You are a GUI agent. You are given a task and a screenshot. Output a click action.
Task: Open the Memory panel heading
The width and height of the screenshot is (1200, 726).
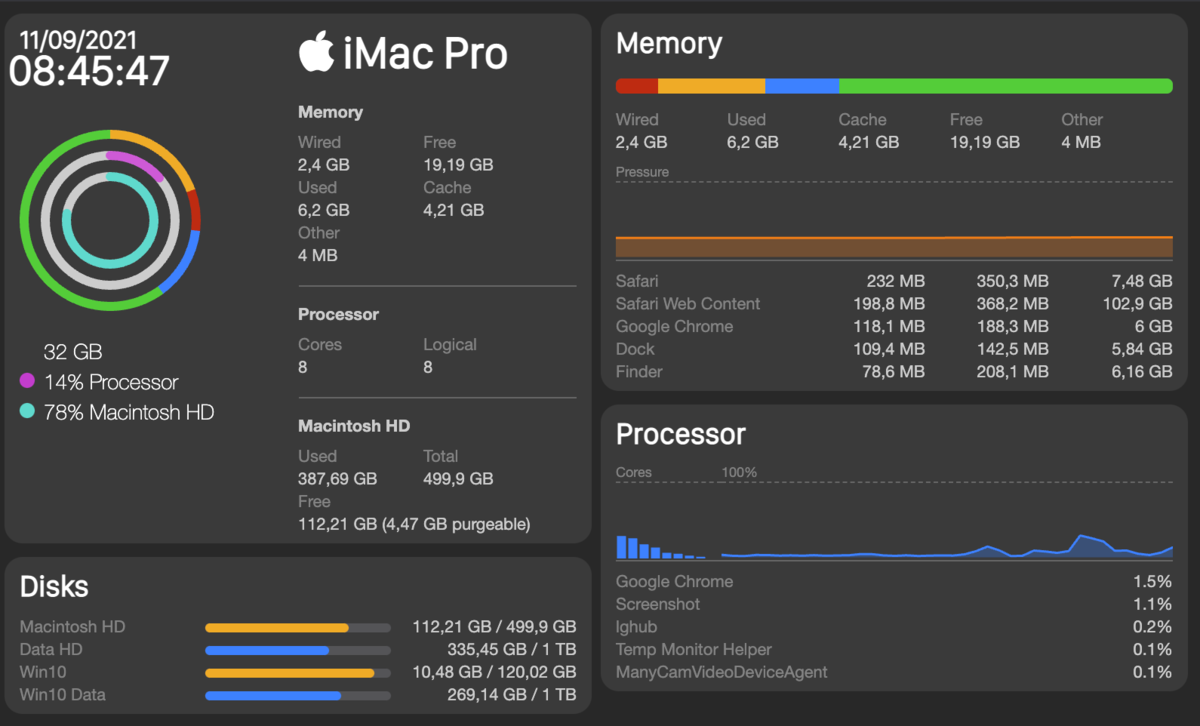669,44
